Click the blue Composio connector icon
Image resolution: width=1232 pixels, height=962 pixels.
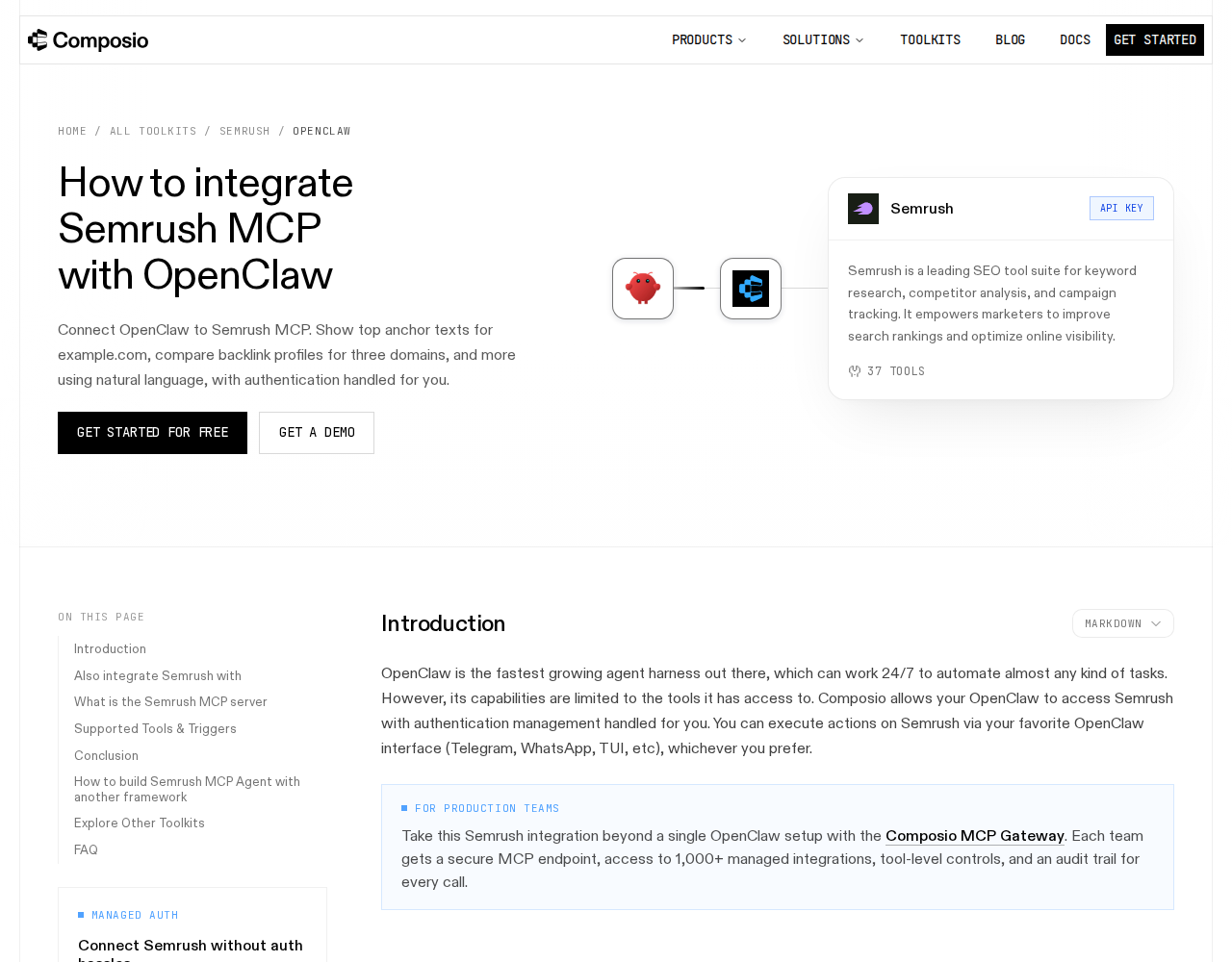(751, 289)
